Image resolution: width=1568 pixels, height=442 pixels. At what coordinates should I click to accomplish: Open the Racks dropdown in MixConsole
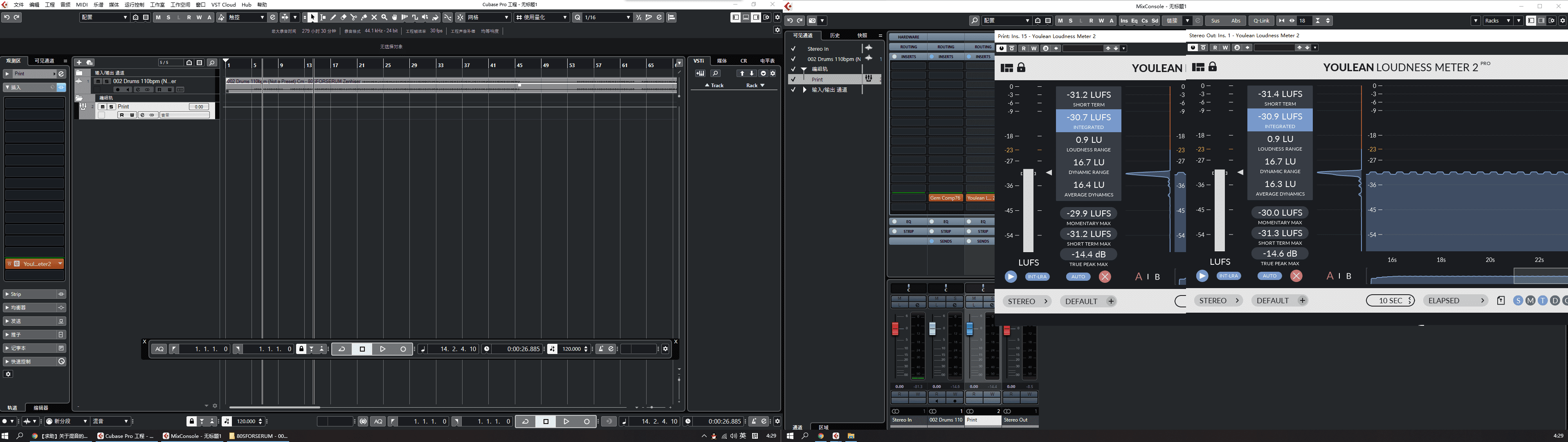(1497, 21)
